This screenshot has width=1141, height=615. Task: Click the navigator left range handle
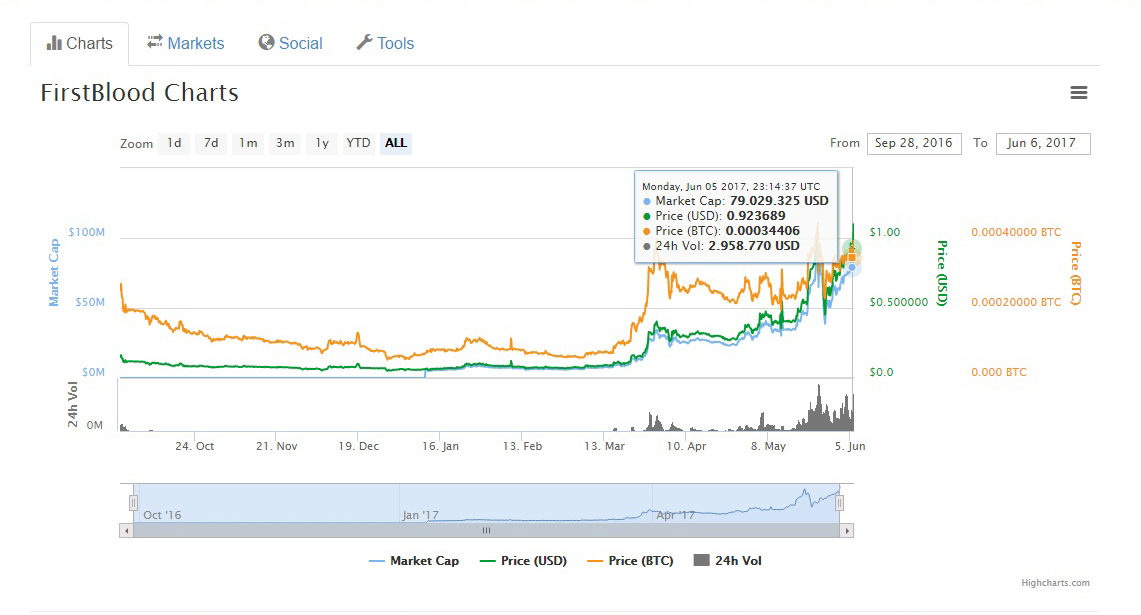(x=133, y=503)
